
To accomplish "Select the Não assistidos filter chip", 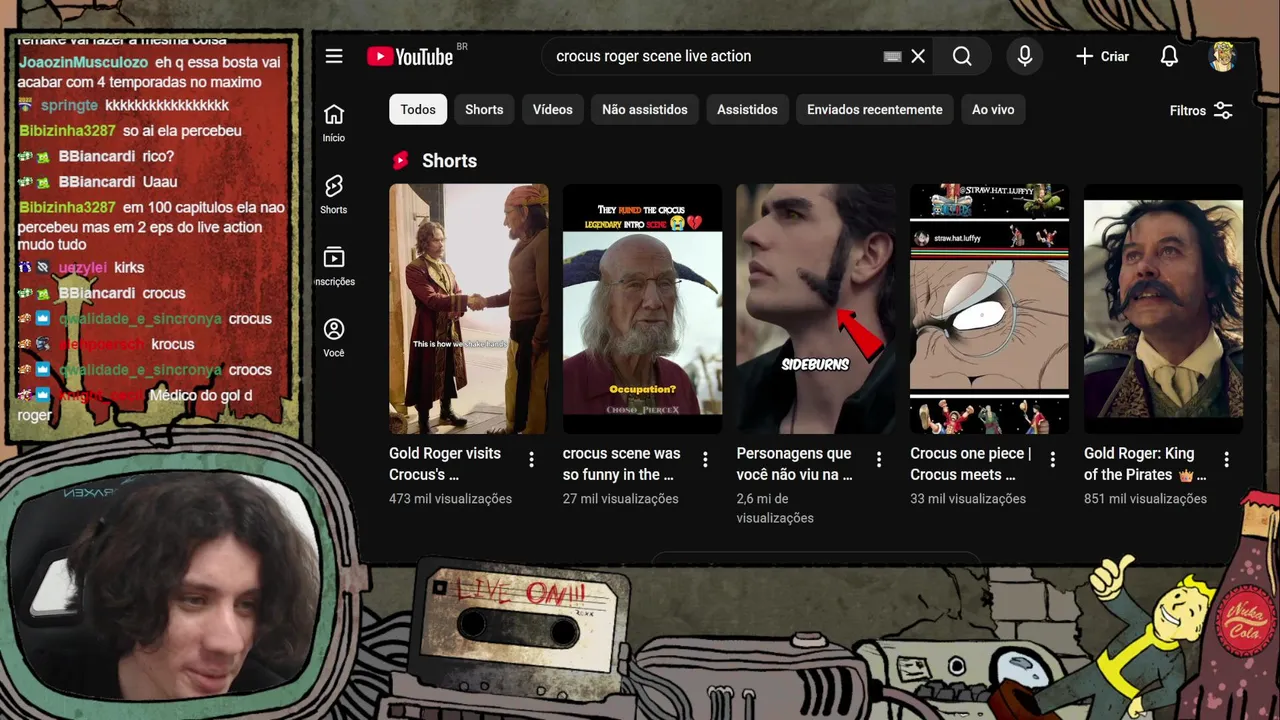I will (x=645, y=110).
